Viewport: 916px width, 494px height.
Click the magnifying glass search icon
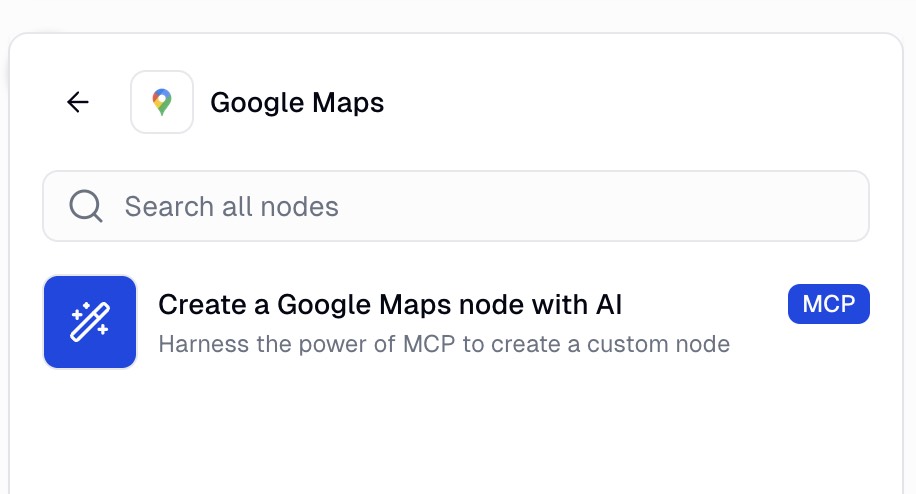(86, 206)
